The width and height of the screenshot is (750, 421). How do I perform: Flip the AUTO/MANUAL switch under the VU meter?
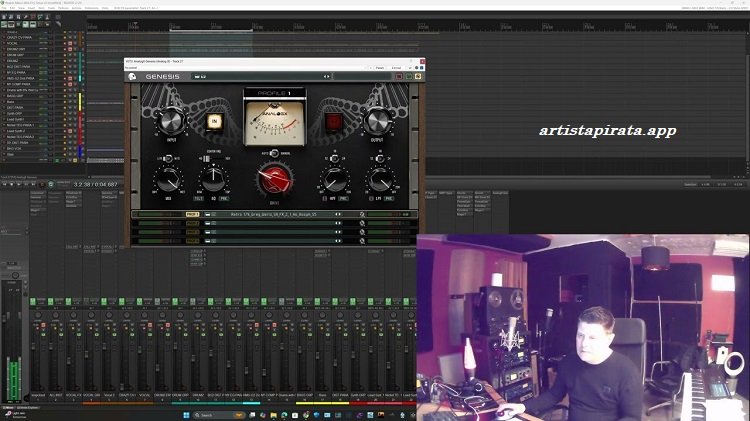click(274, 153)
